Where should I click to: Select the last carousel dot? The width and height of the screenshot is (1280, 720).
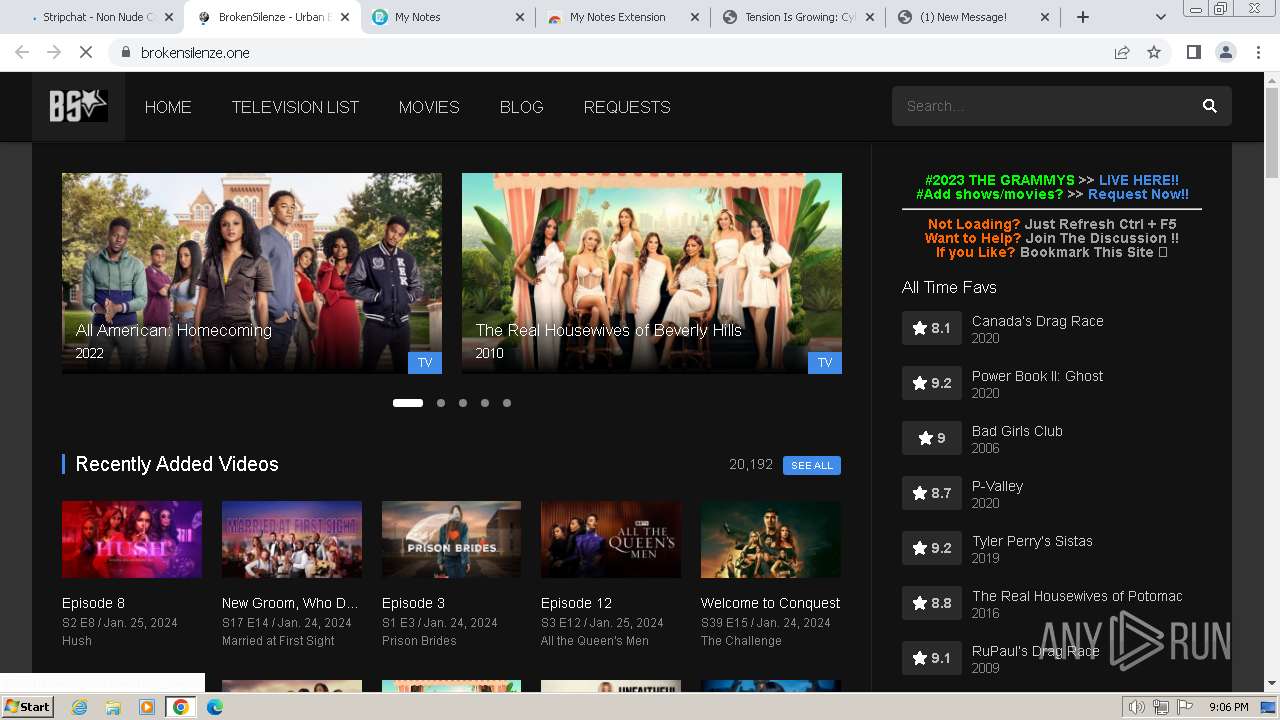[507, 403]
